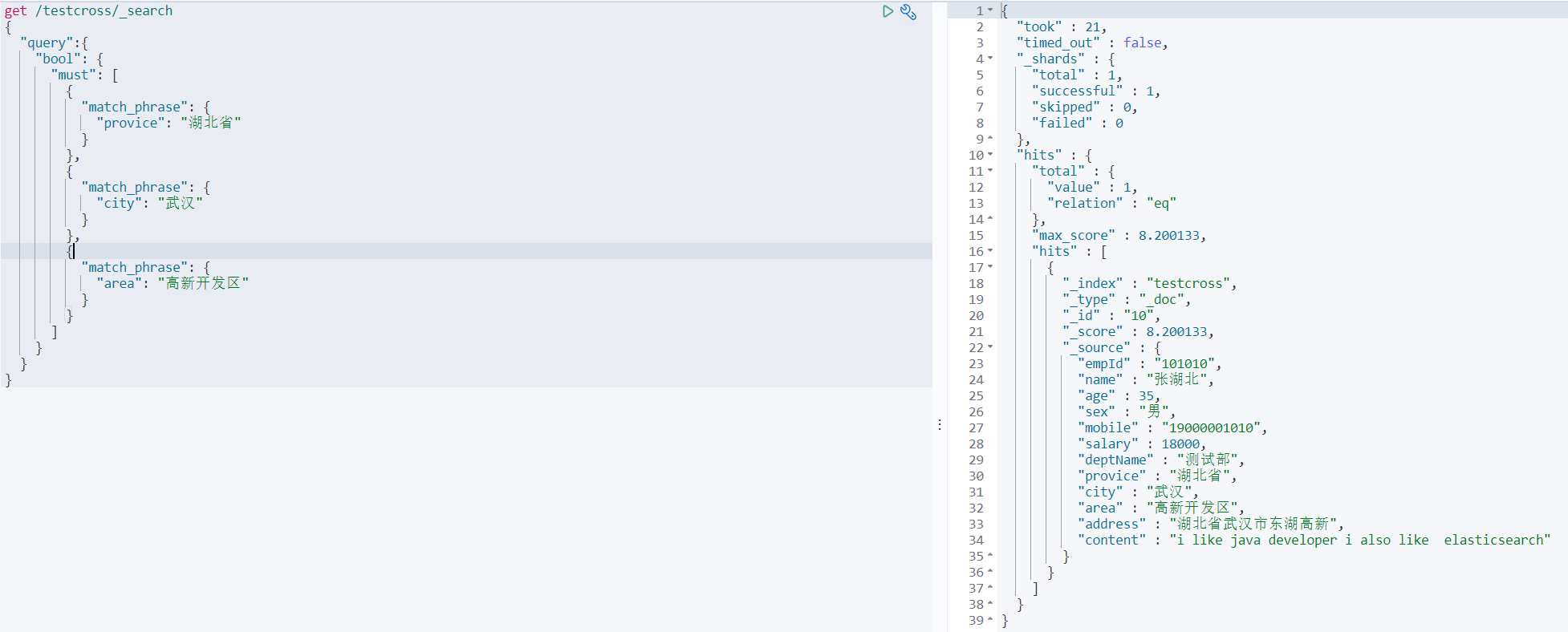This screenshot has height=632, width=1568.
Task: Collapse the hits array fold at line 16
Action: tap(990, 251)
